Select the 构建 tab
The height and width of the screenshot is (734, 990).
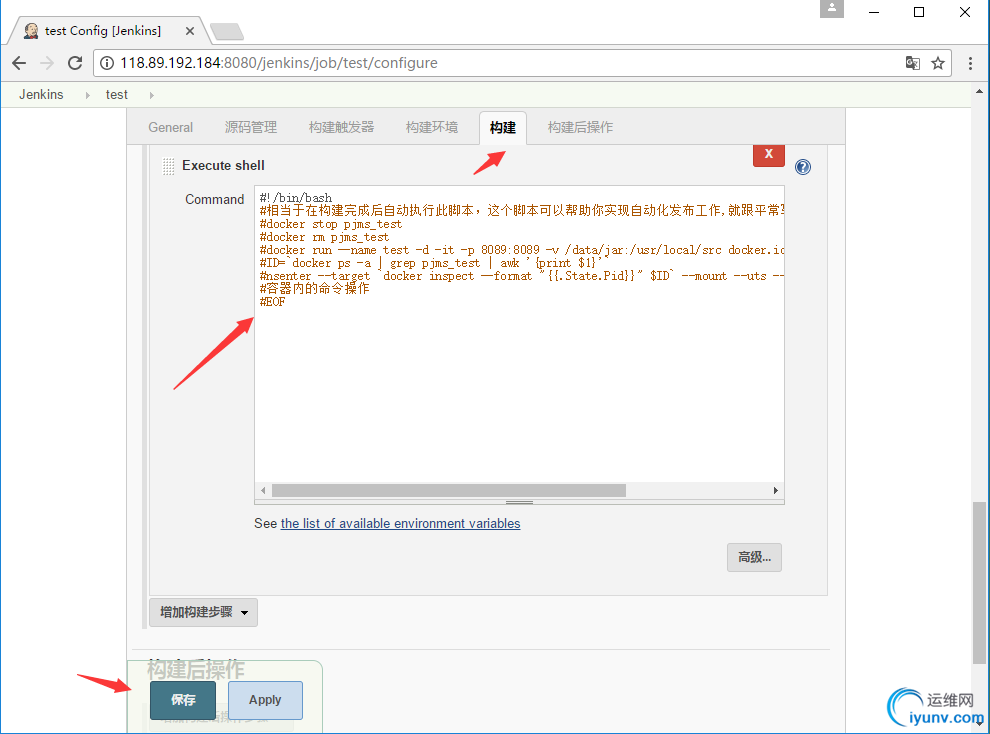[x=503, y=127]
